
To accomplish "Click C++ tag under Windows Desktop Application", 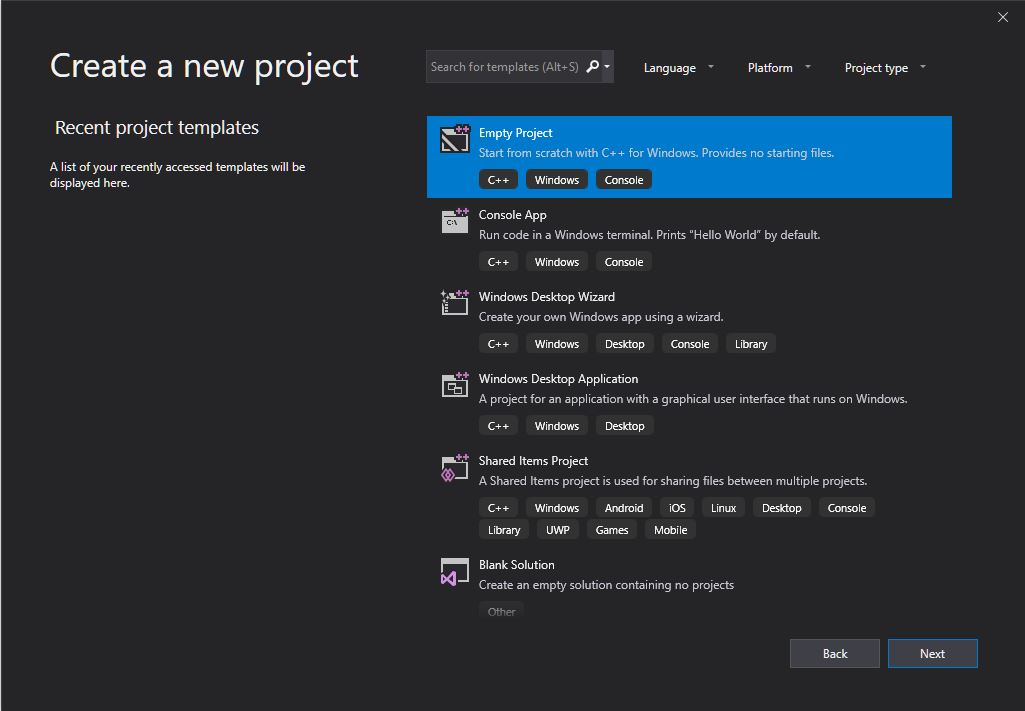I will [x=498, y=426].
